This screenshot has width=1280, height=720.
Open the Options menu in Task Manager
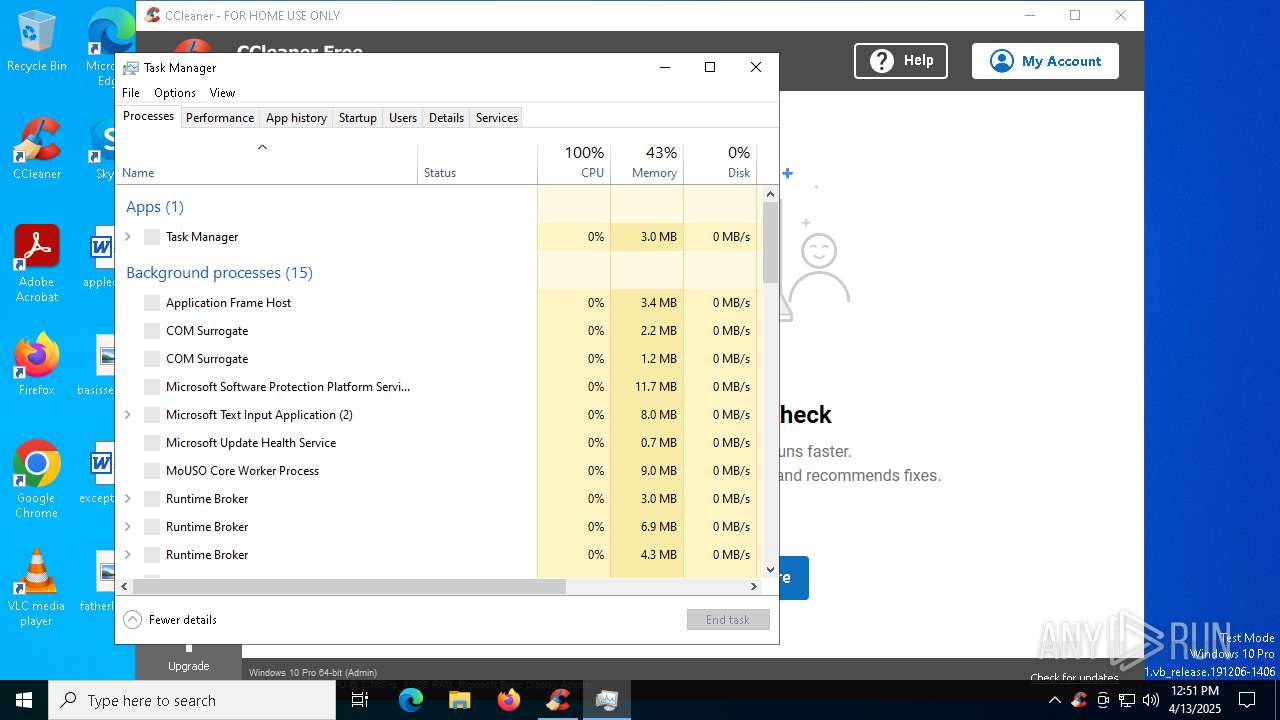[x=175, y=93]
